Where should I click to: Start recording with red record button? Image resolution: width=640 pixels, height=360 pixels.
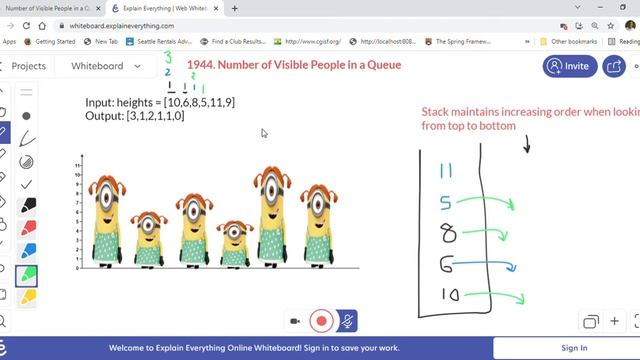[322, 321]
